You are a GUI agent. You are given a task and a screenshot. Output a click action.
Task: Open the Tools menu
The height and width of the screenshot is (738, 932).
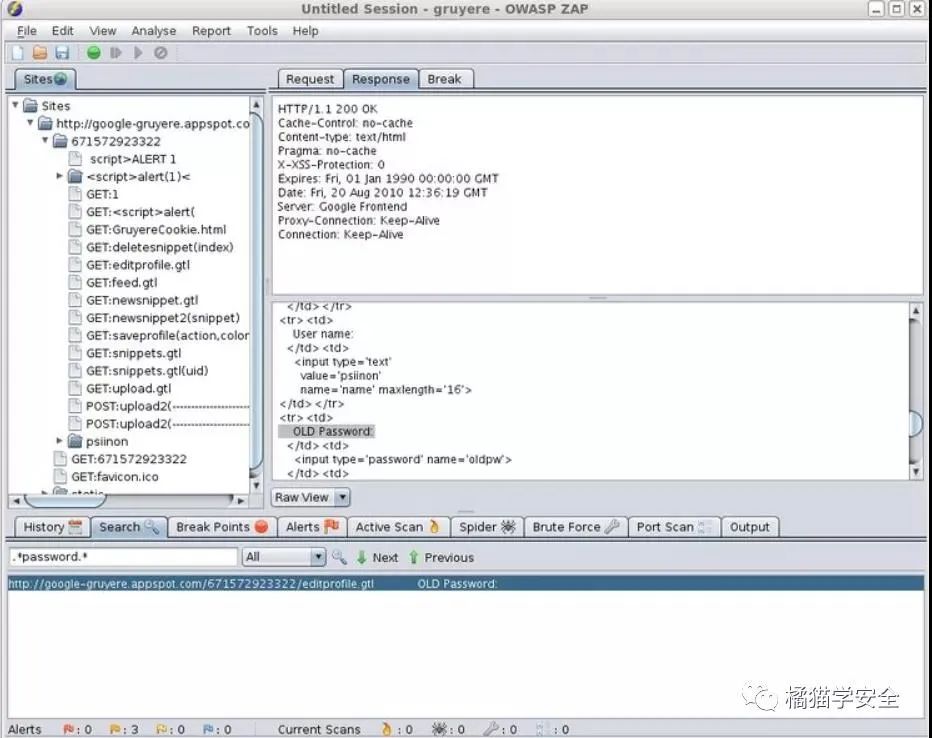(262, 31)
